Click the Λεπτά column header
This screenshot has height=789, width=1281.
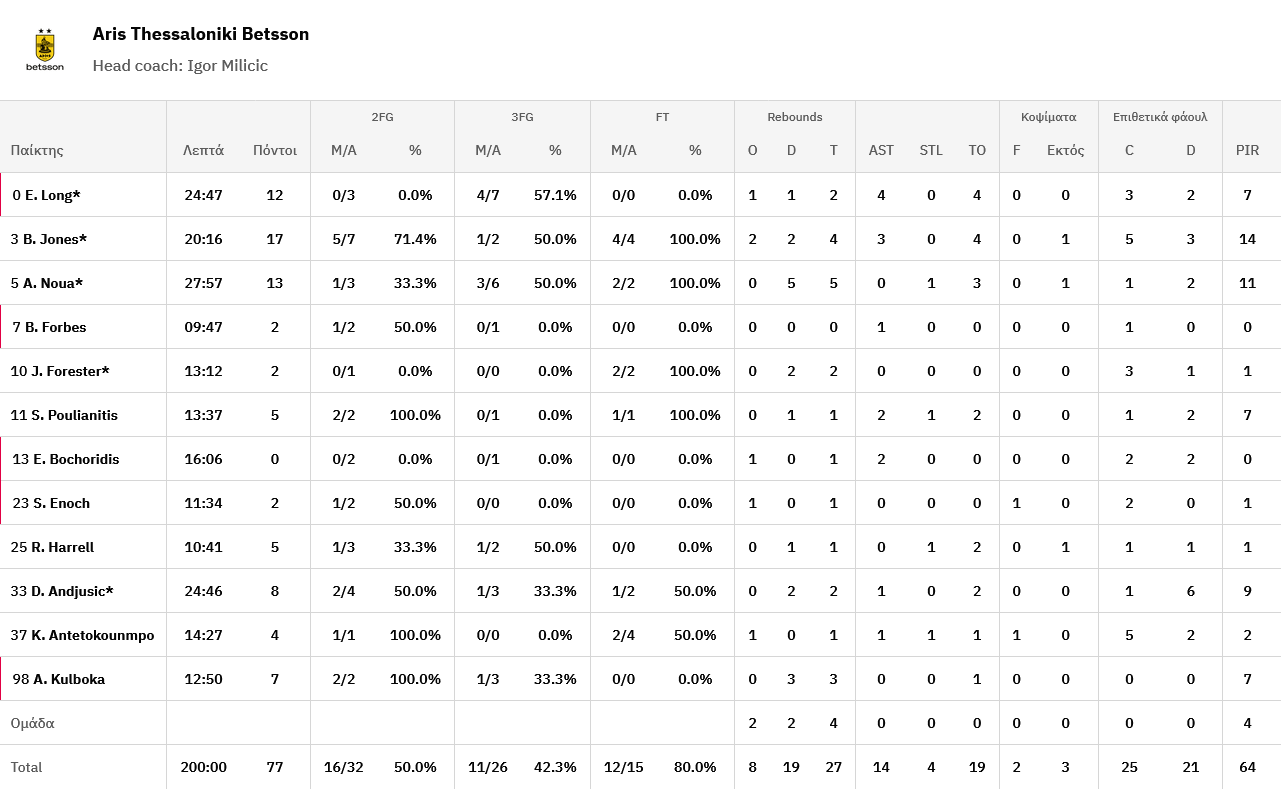point(203,150)
